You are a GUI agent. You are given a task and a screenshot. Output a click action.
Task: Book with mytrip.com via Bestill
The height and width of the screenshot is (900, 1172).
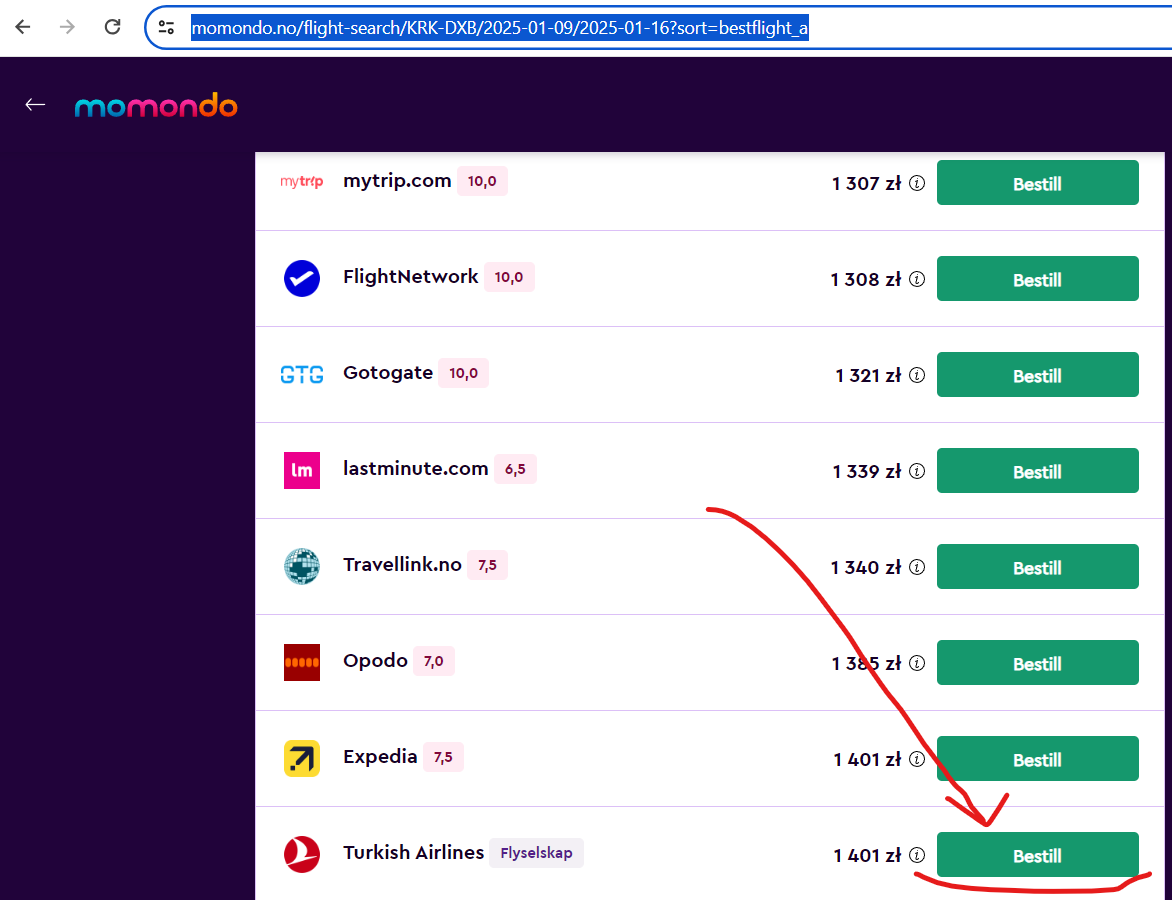coord(1037,182)
